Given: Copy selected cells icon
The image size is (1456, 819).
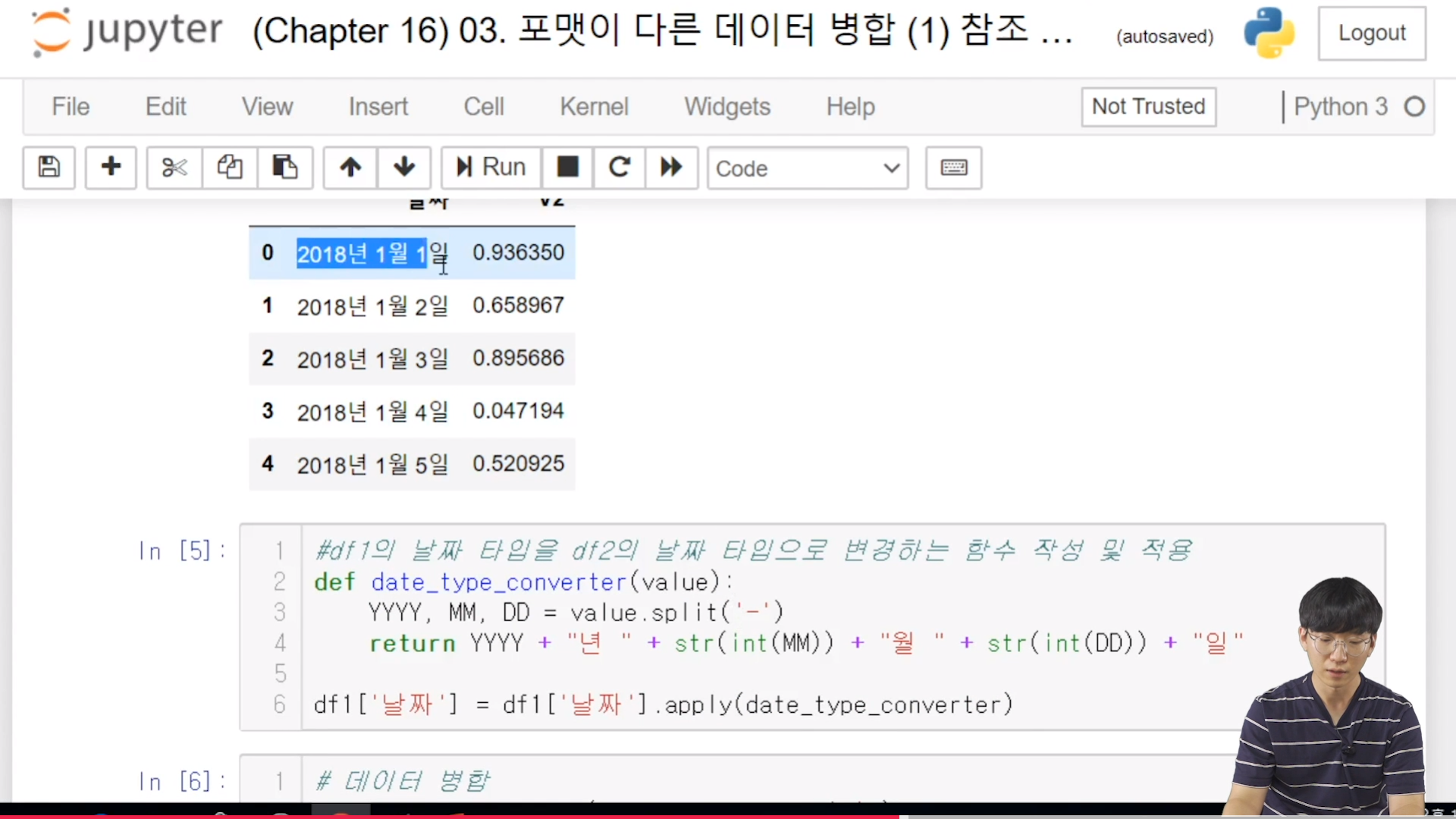Looking at the screenshot, I should pos(230,167).
